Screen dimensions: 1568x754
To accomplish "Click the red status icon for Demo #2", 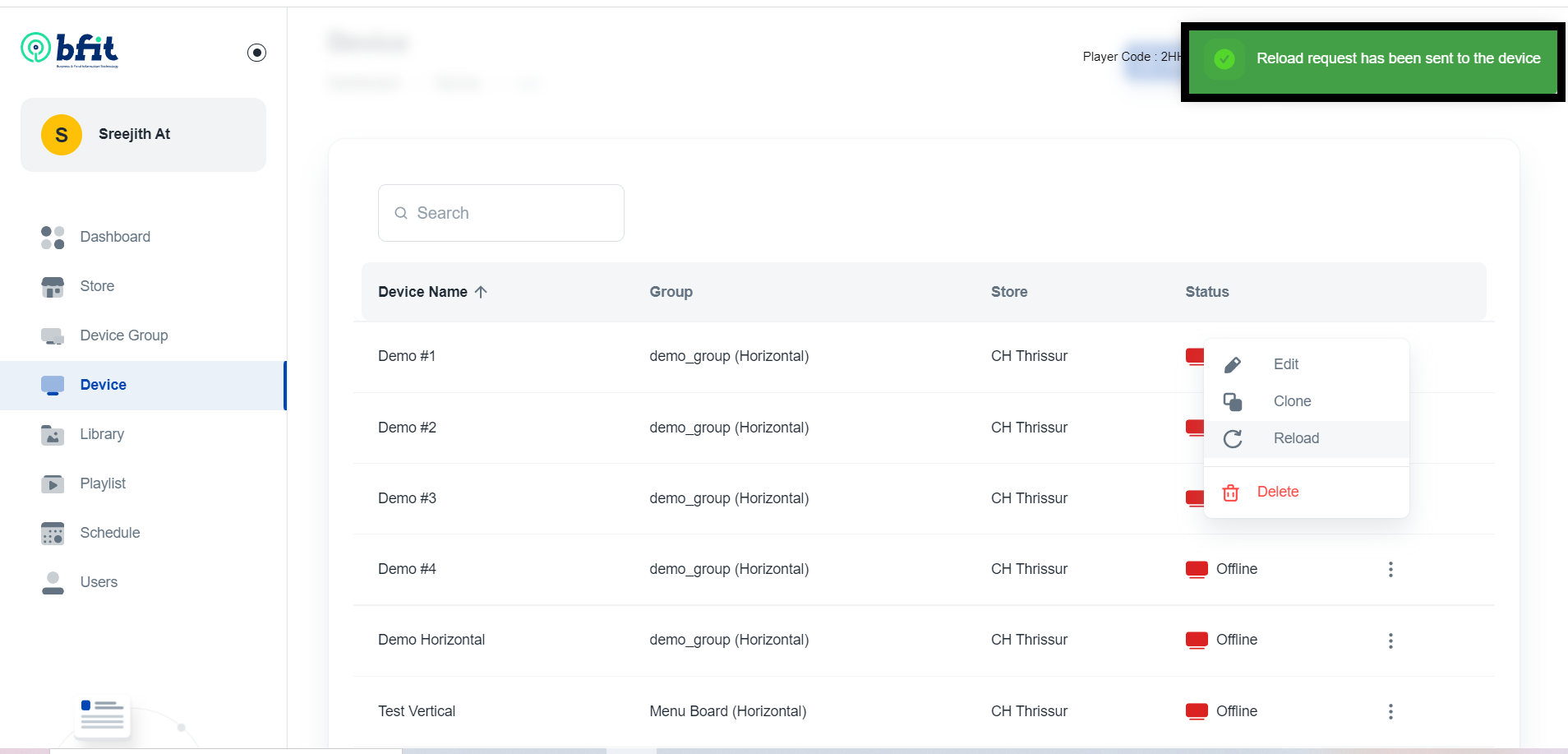I will 1195,428.
